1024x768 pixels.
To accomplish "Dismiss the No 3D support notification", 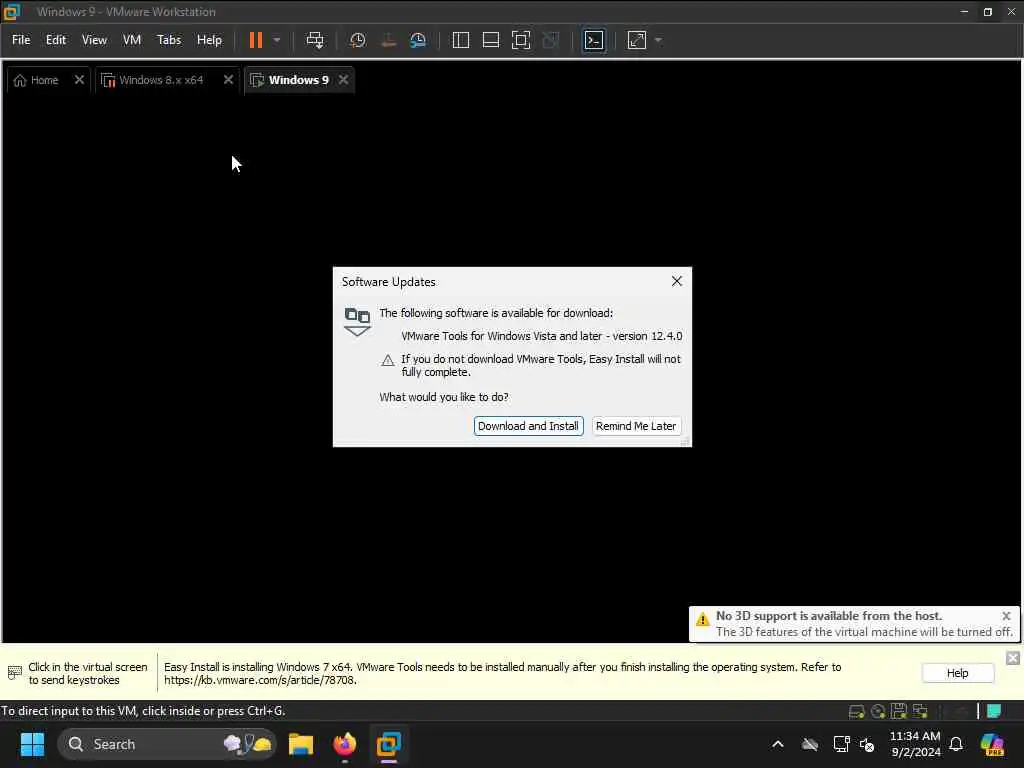I will [x=1006, y=616].
